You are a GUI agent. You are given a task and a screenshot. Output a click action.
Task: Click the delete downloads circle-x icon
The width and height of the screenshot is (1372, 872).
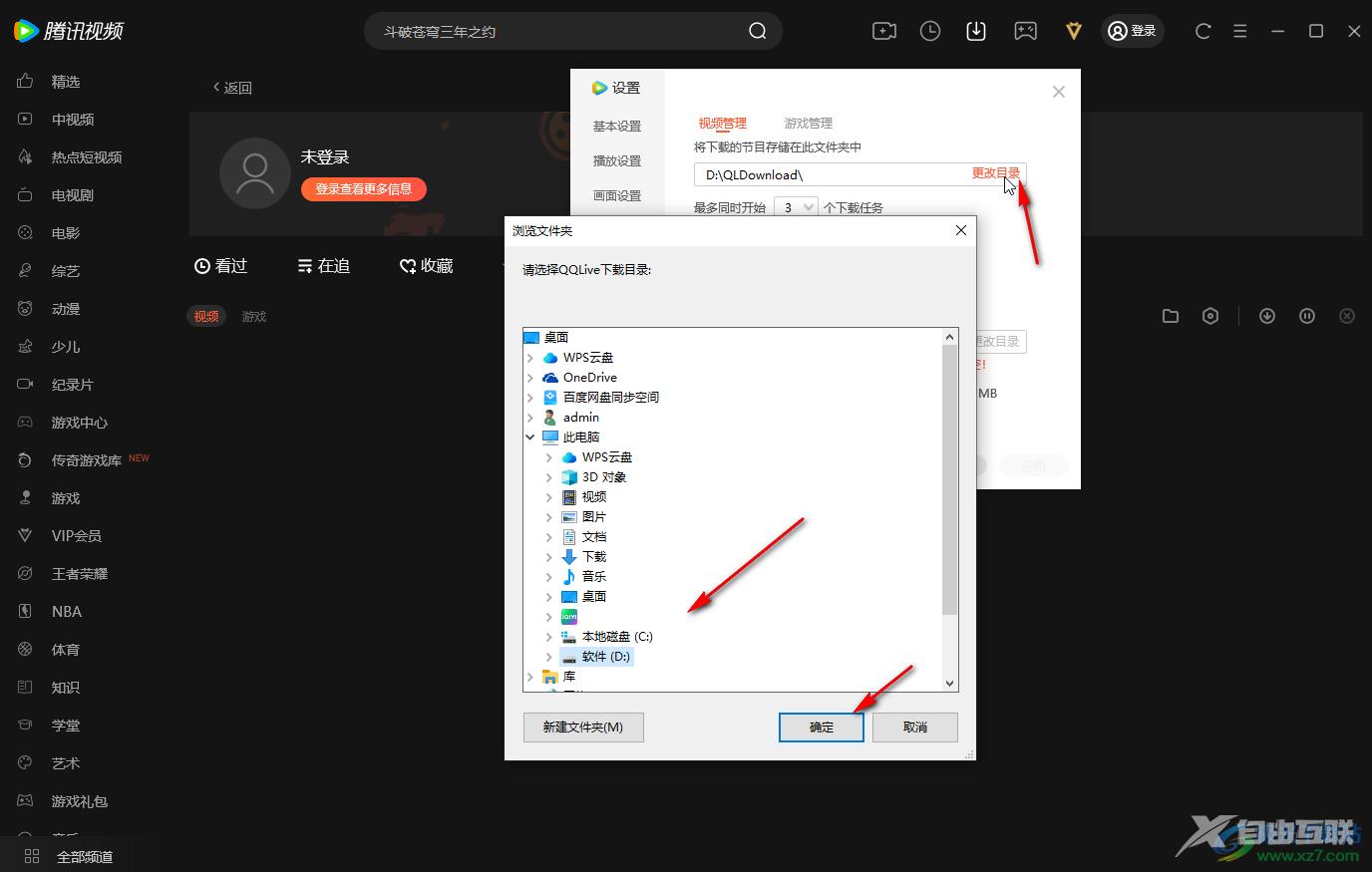point(1347,316)
